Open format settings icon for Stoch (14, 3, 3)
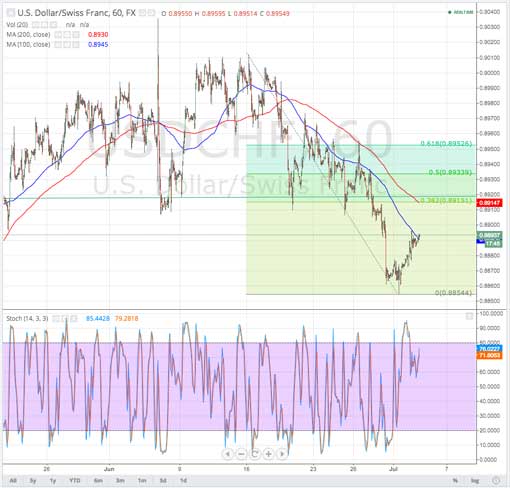510x488 pixels. tap(65, 319)
